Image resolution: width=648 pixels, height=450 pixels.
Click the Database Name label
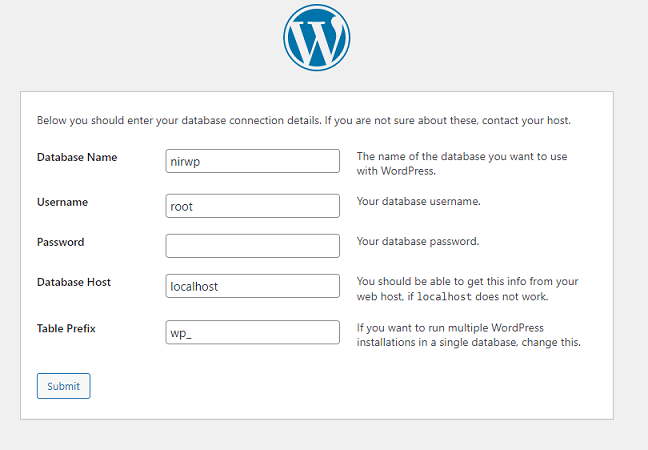tap(77, 157)
